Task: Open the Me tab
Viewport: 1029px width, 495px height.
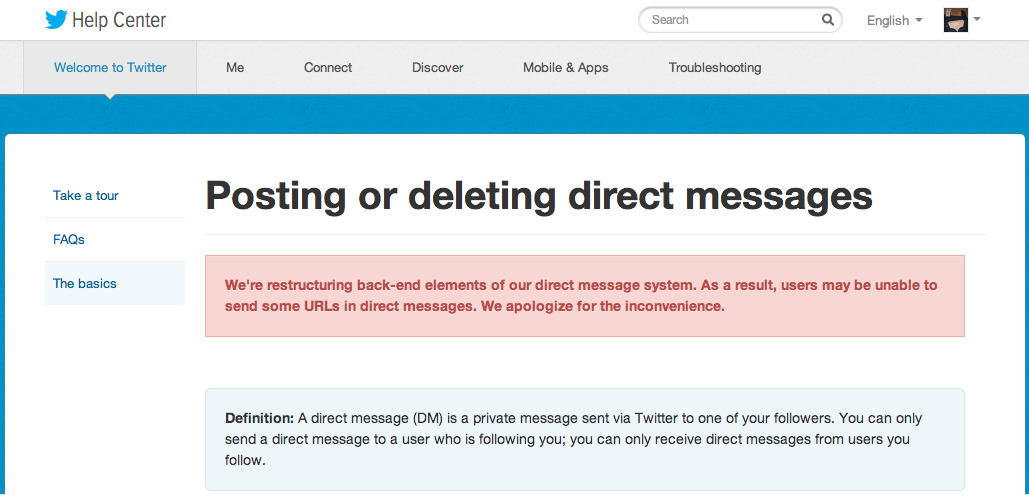Action: click(235, 68)
